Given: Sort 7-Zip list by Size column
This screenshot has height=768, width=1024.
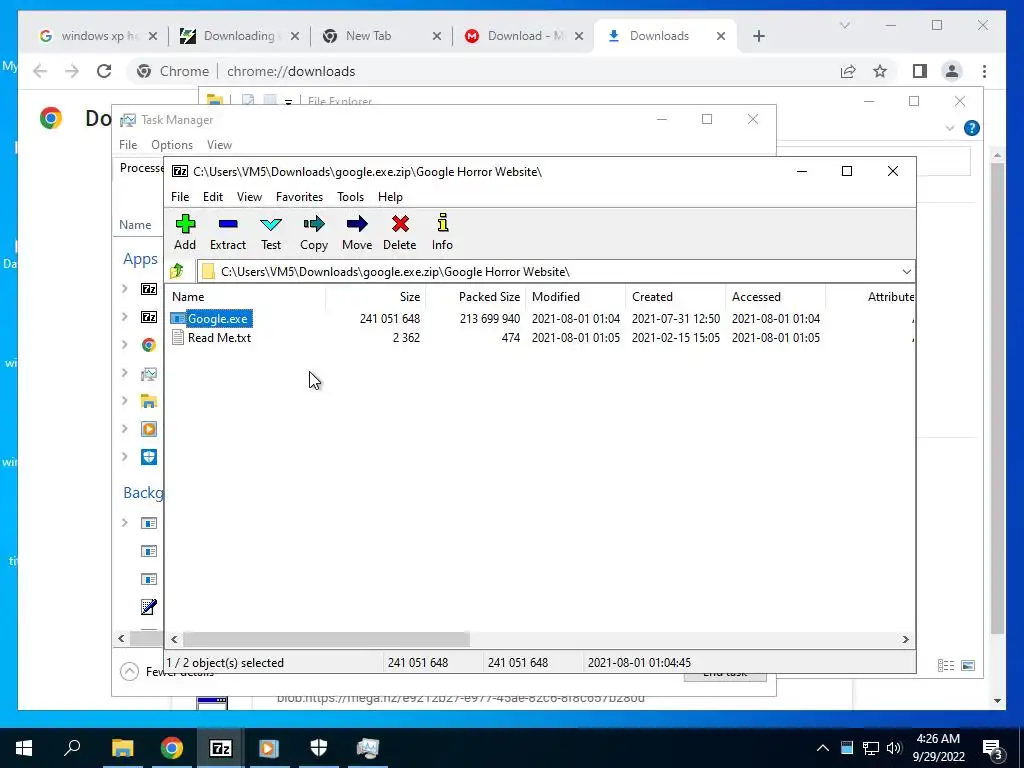Looking at the screenshot, I should click(x=376, y=296).
